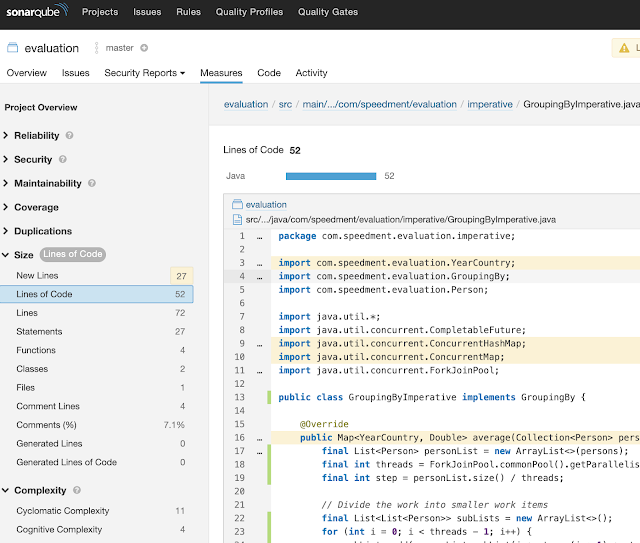
Task: Switch to the Activity tab
Action: pyautogui.click(x=311, y=73)
